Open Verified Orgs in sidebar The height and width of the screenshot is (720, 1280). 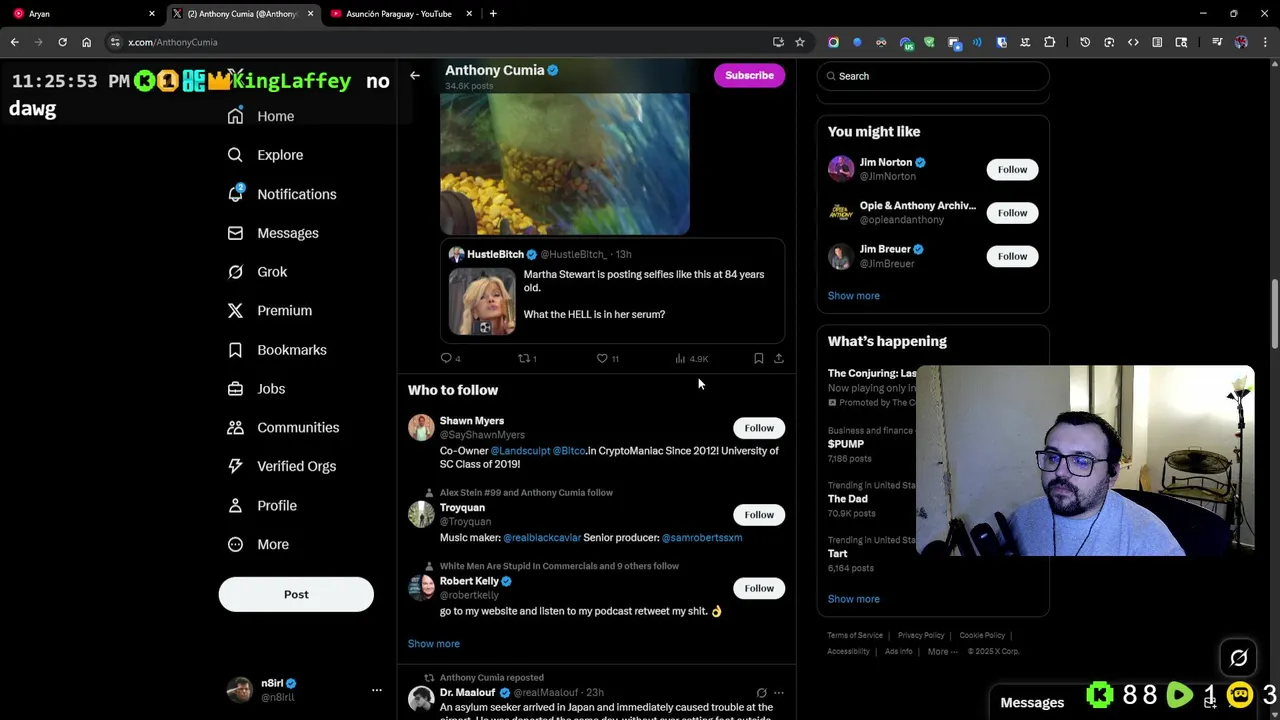(x=281, y=466)
